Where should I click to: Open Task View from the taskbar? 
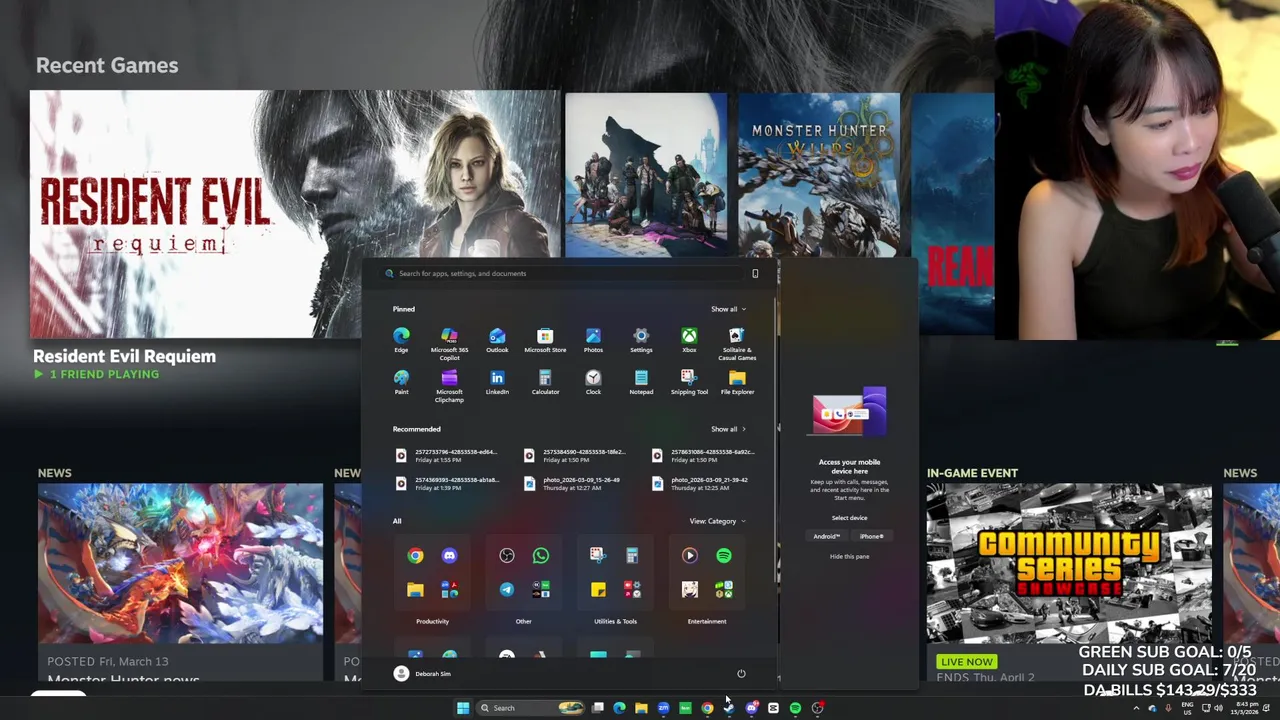tap(597, 708)
